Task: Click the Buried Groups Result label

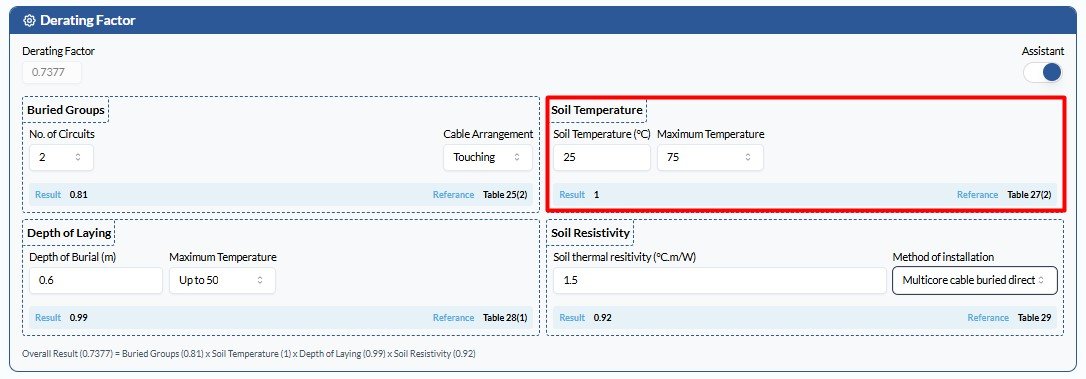Action: [48, 195]
